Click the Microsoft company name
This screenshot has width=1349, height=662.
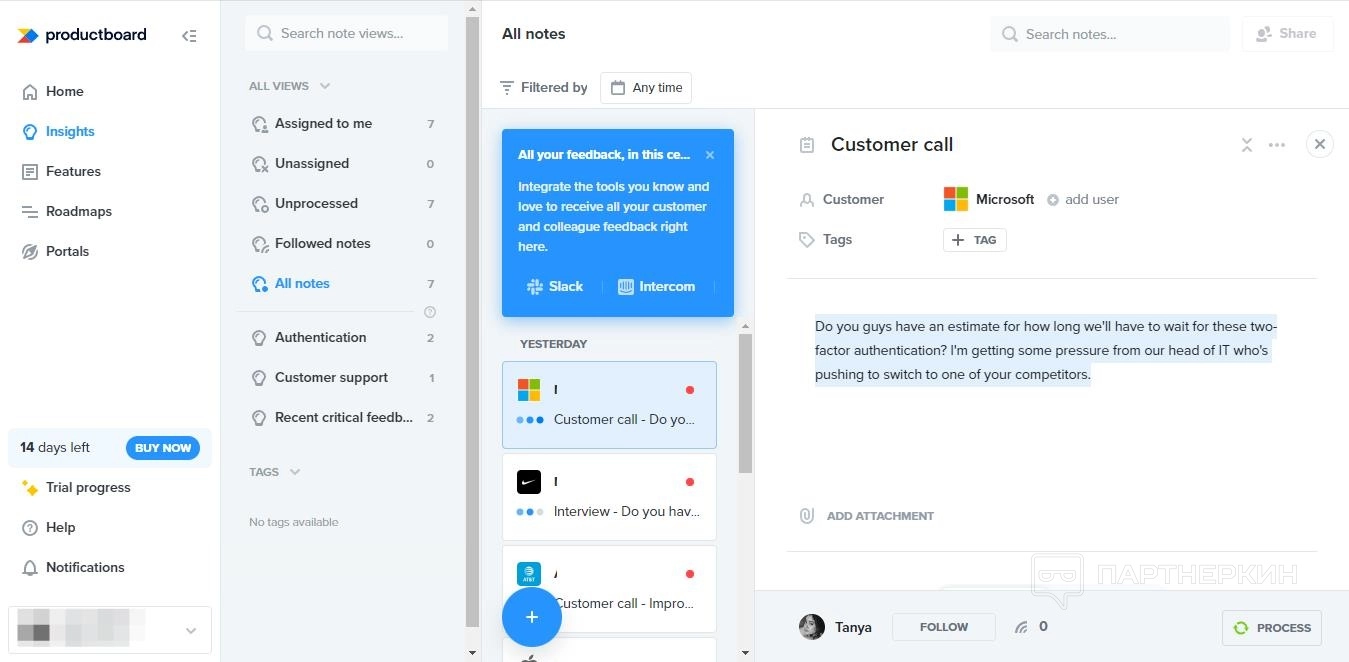coord(1005,199)
